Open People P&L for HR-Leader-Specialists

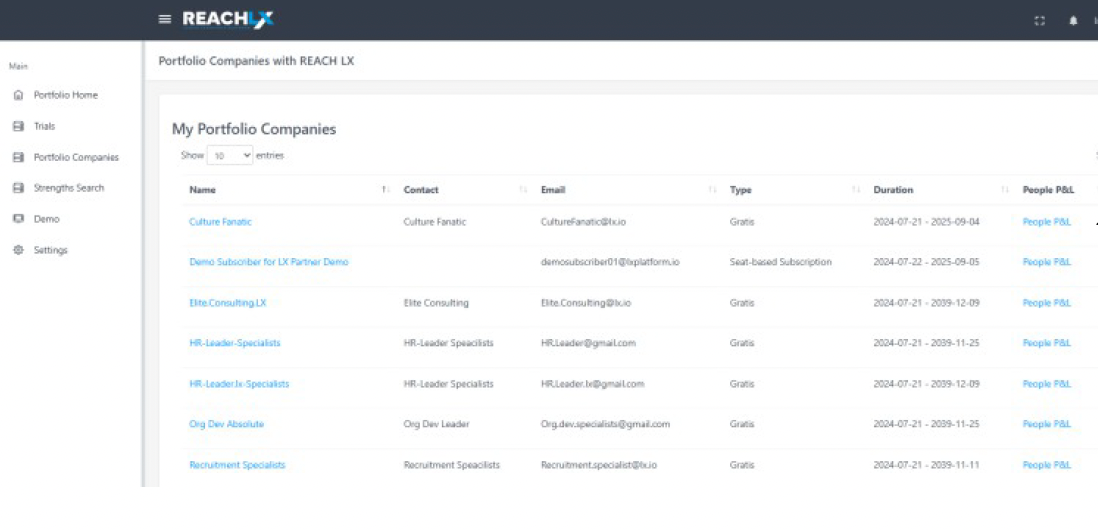[x=1047, y=343]
